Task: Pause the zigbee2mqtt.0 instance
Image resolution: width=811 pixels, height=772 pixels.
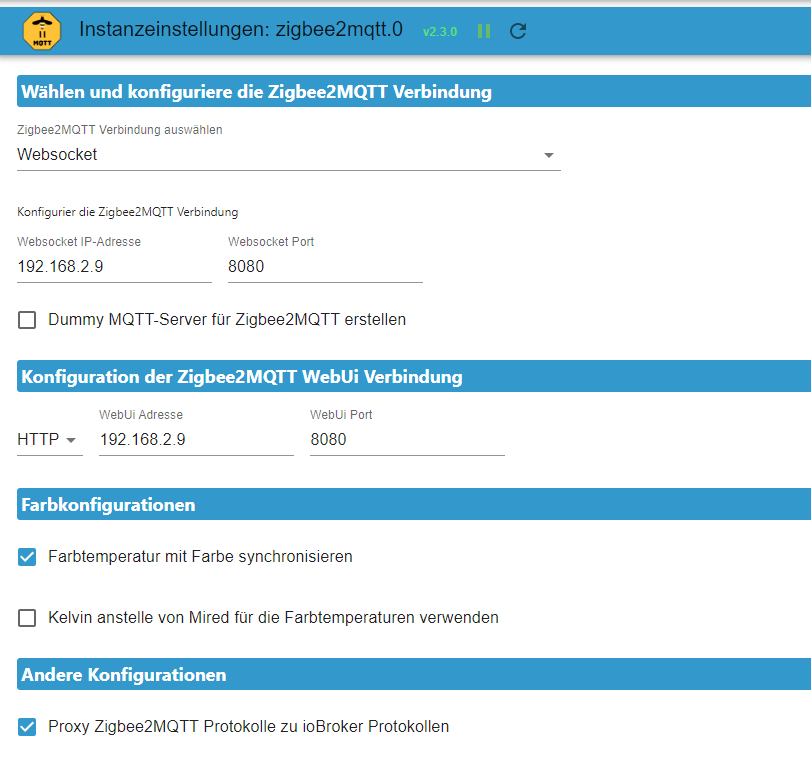Action: click(484, 31)
